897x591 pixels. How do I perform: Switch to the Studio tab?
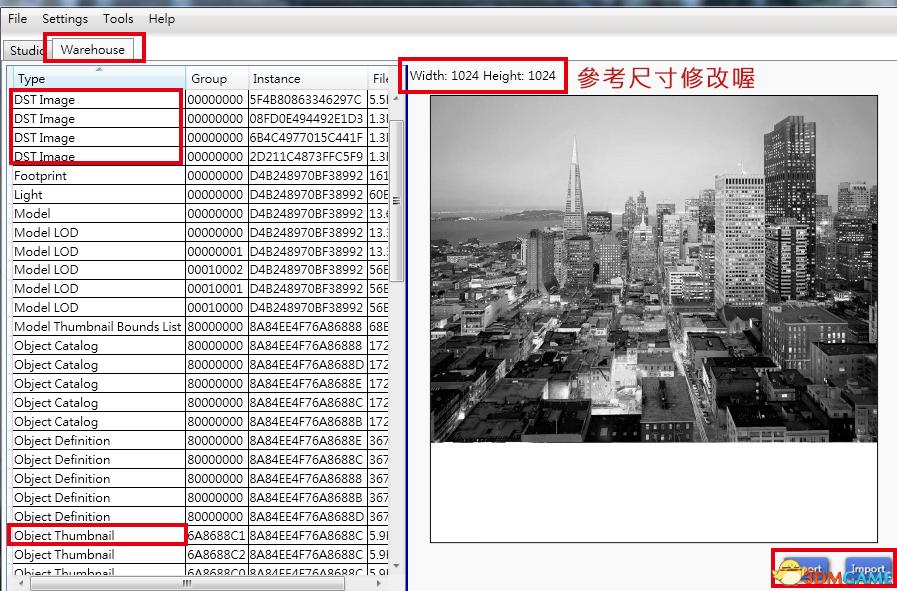click(24, 50)
